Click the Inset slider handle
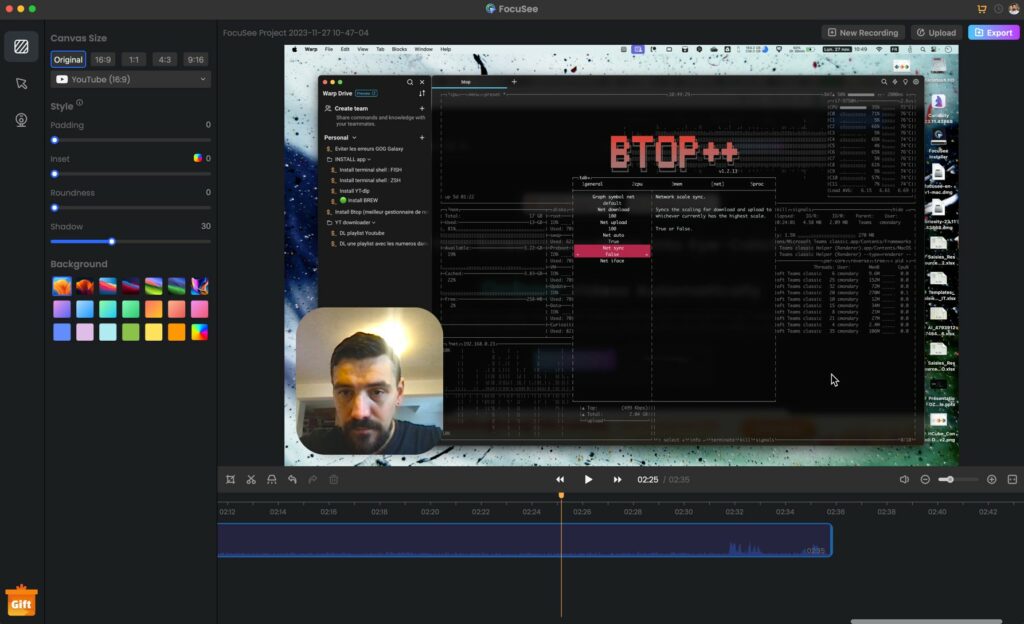Screen dimensions: 1024x624 tap(55, 174)
